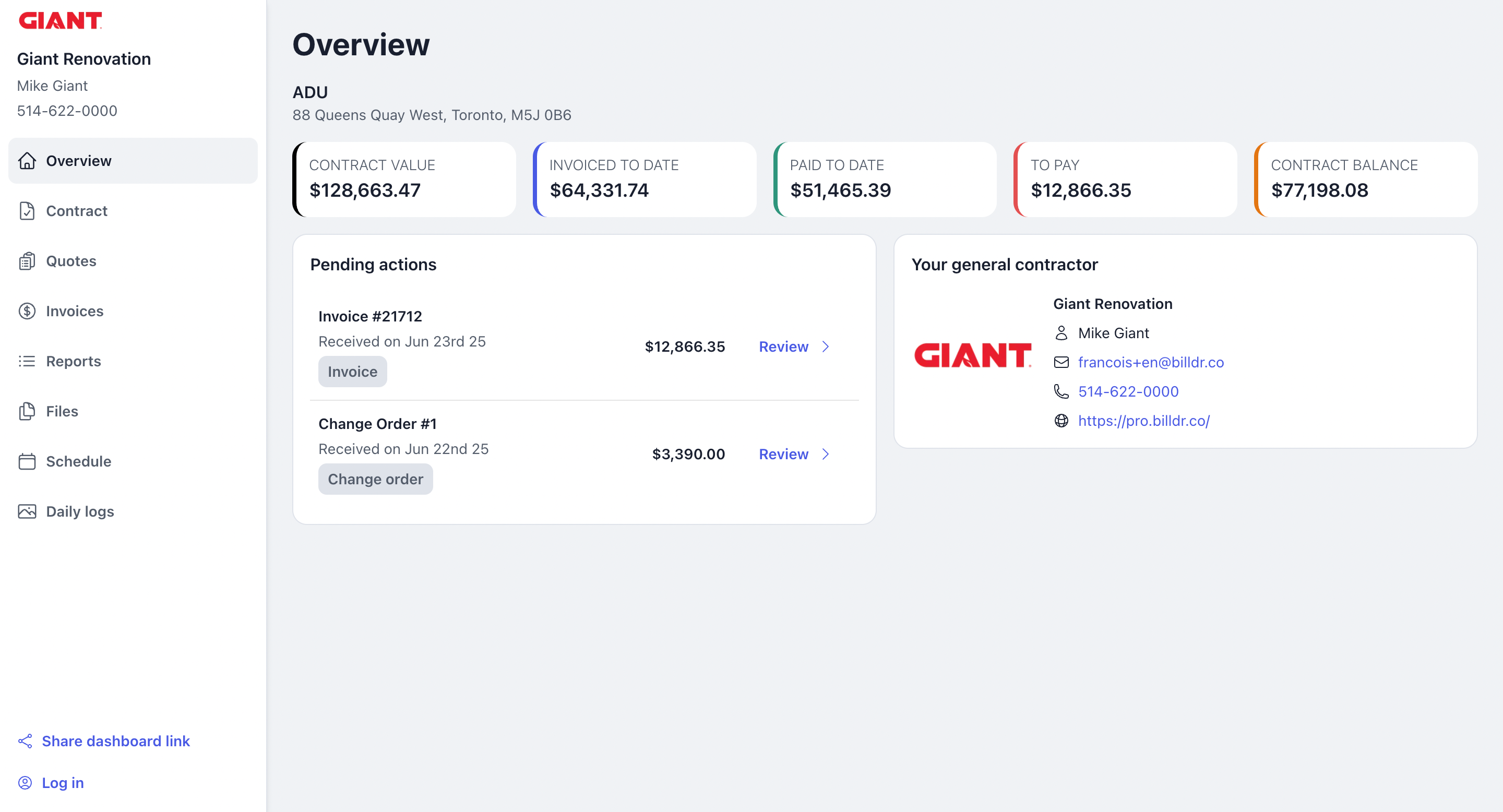Screen dimensions: 1503x812
Task: Click the globe icon in contractor card
Action: (1061, 421)
